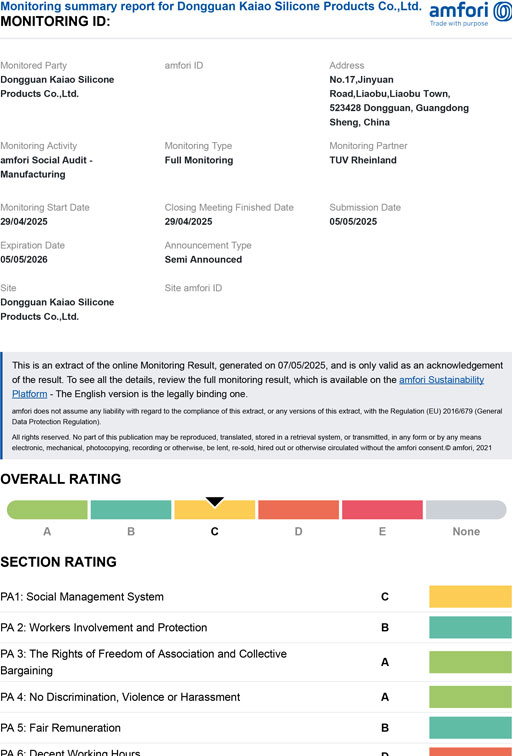Click the 'Monitored Party' label
Screen dimensions: 512x756
tap(33, 66)
